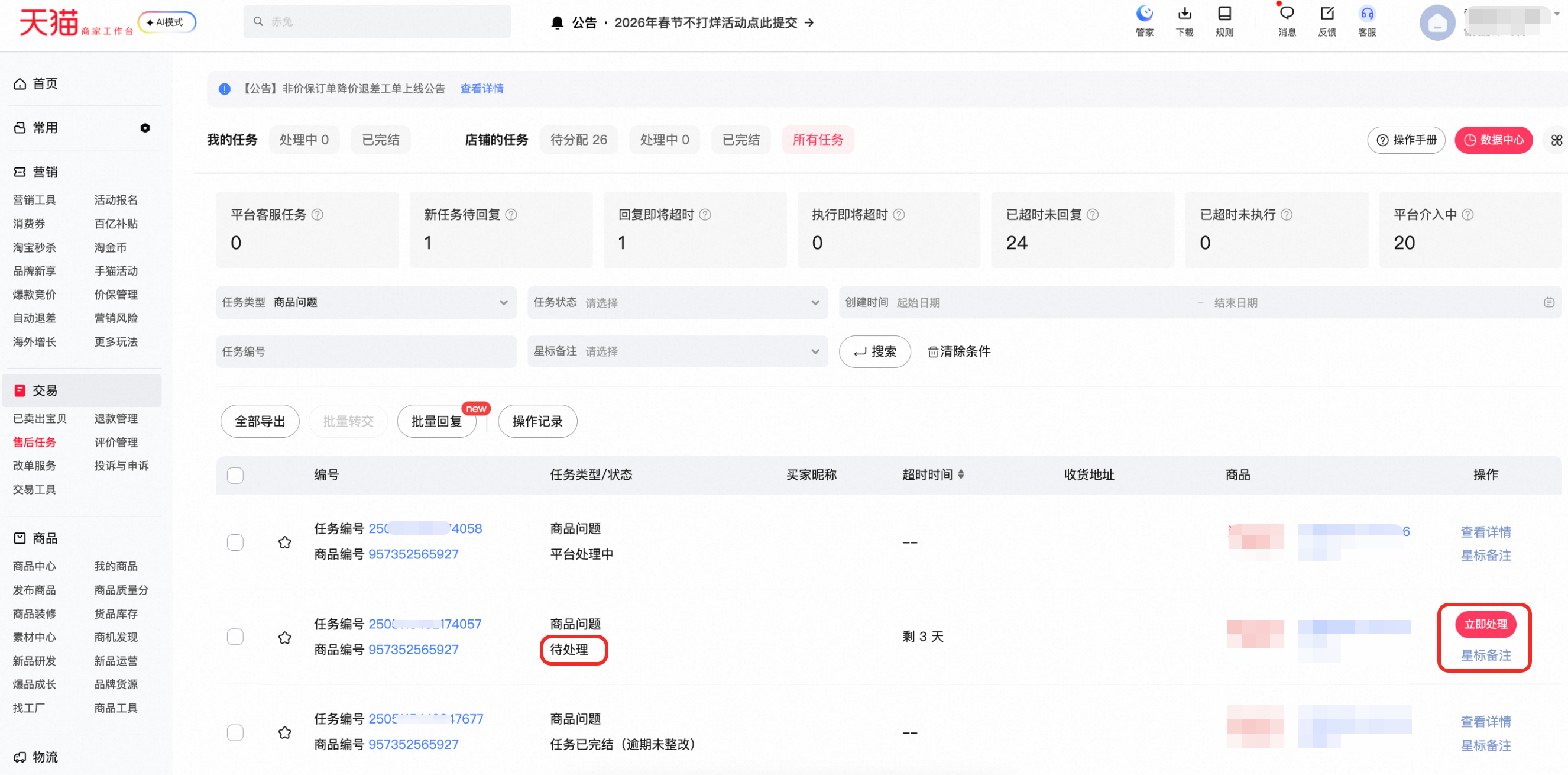Click 星标备注 for task ending 17677
Image resolution: width=1568 pixels, height=775 pixels.
[1486, 746]
